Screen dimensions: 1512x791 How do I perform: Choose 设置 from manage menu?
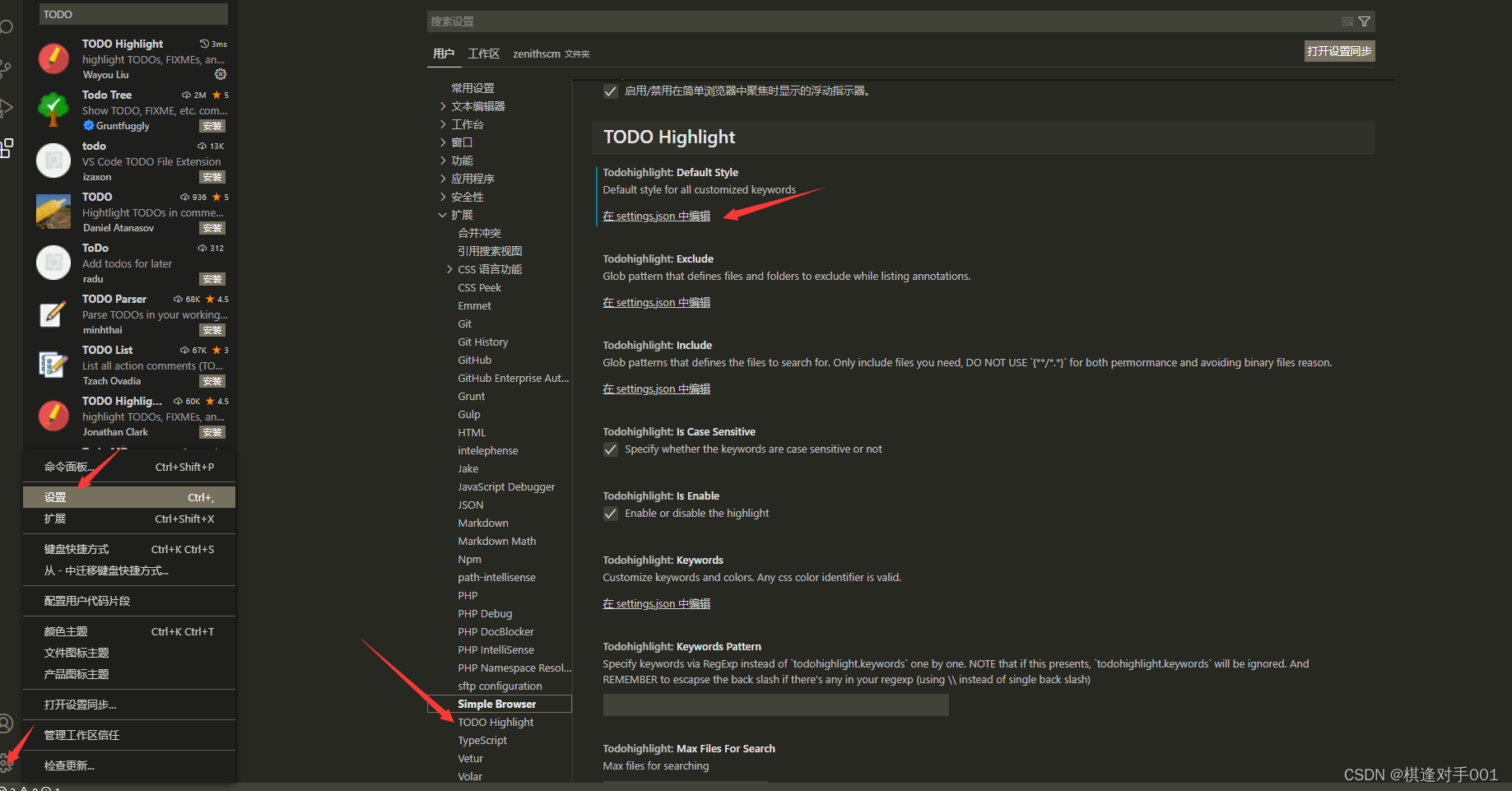129,497
